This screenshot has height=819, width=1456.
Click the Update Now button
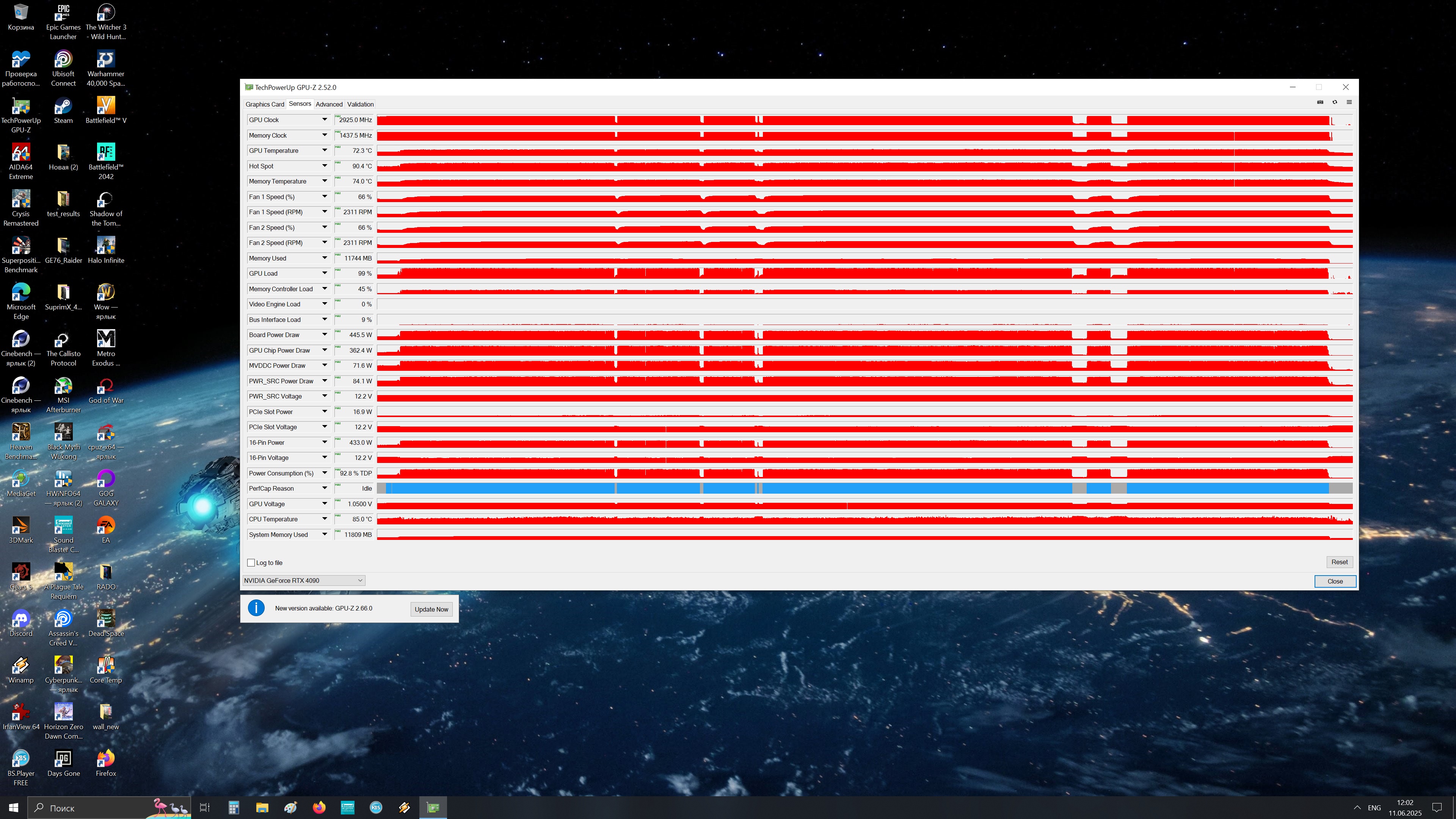pos(431,609)
